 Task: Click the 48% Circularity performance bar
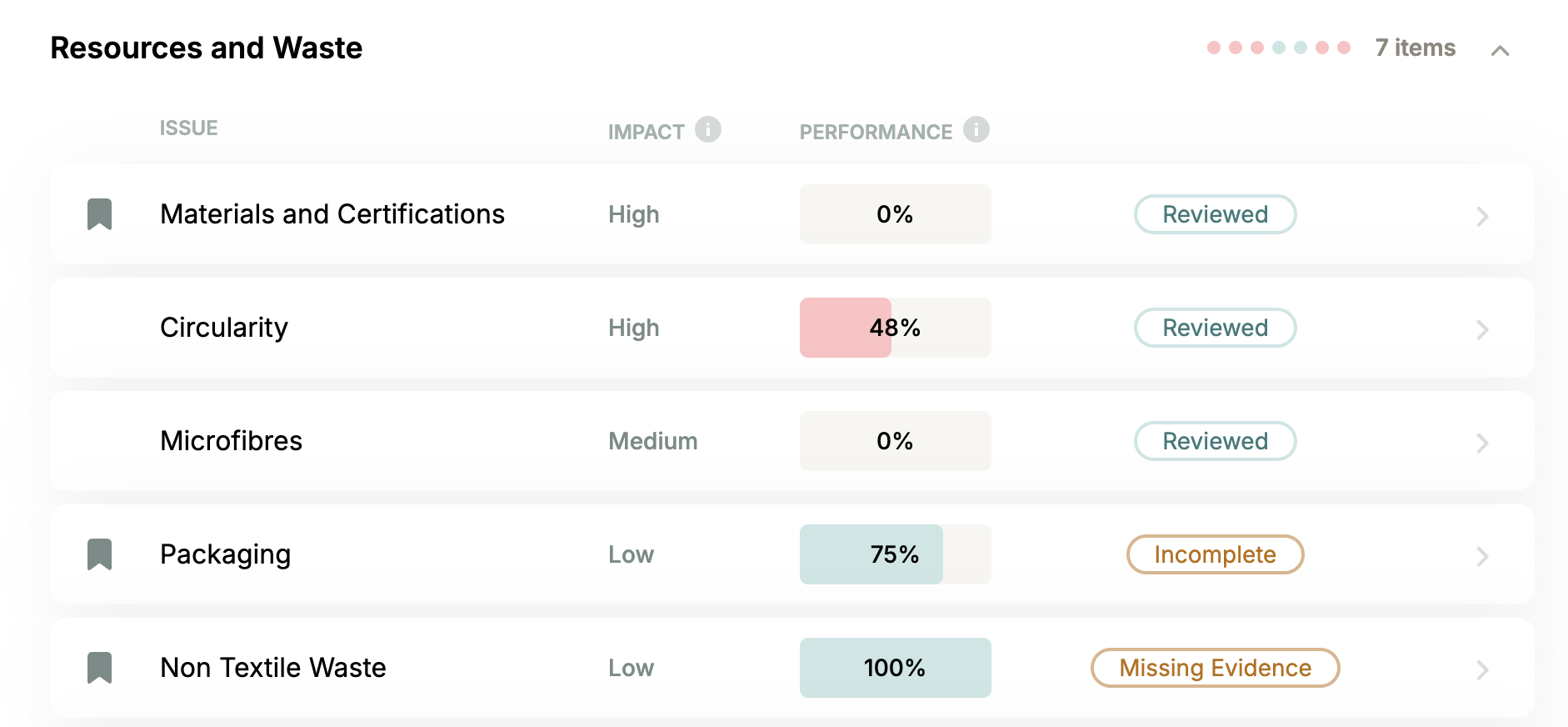coord(896,328)
